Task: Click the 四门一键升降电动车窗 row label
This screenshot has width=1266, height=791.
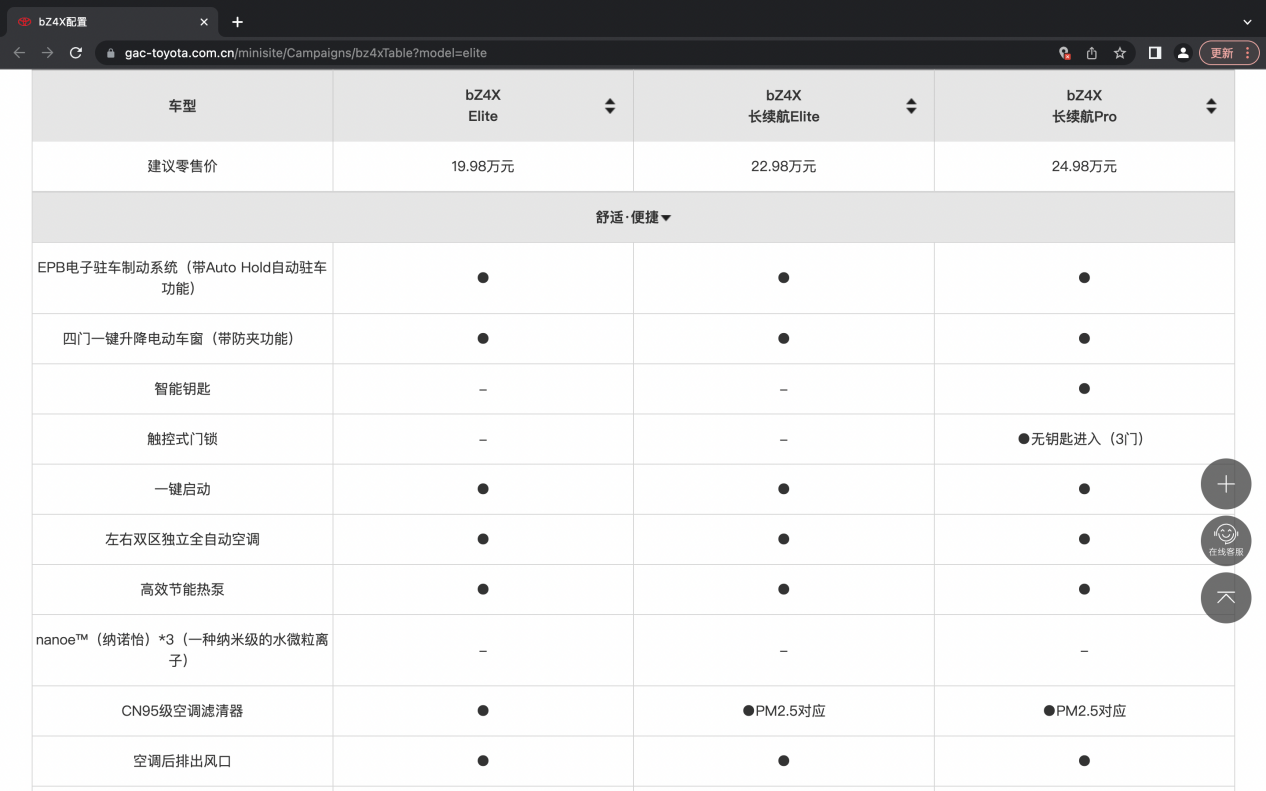Action: (x=182, y=339)
